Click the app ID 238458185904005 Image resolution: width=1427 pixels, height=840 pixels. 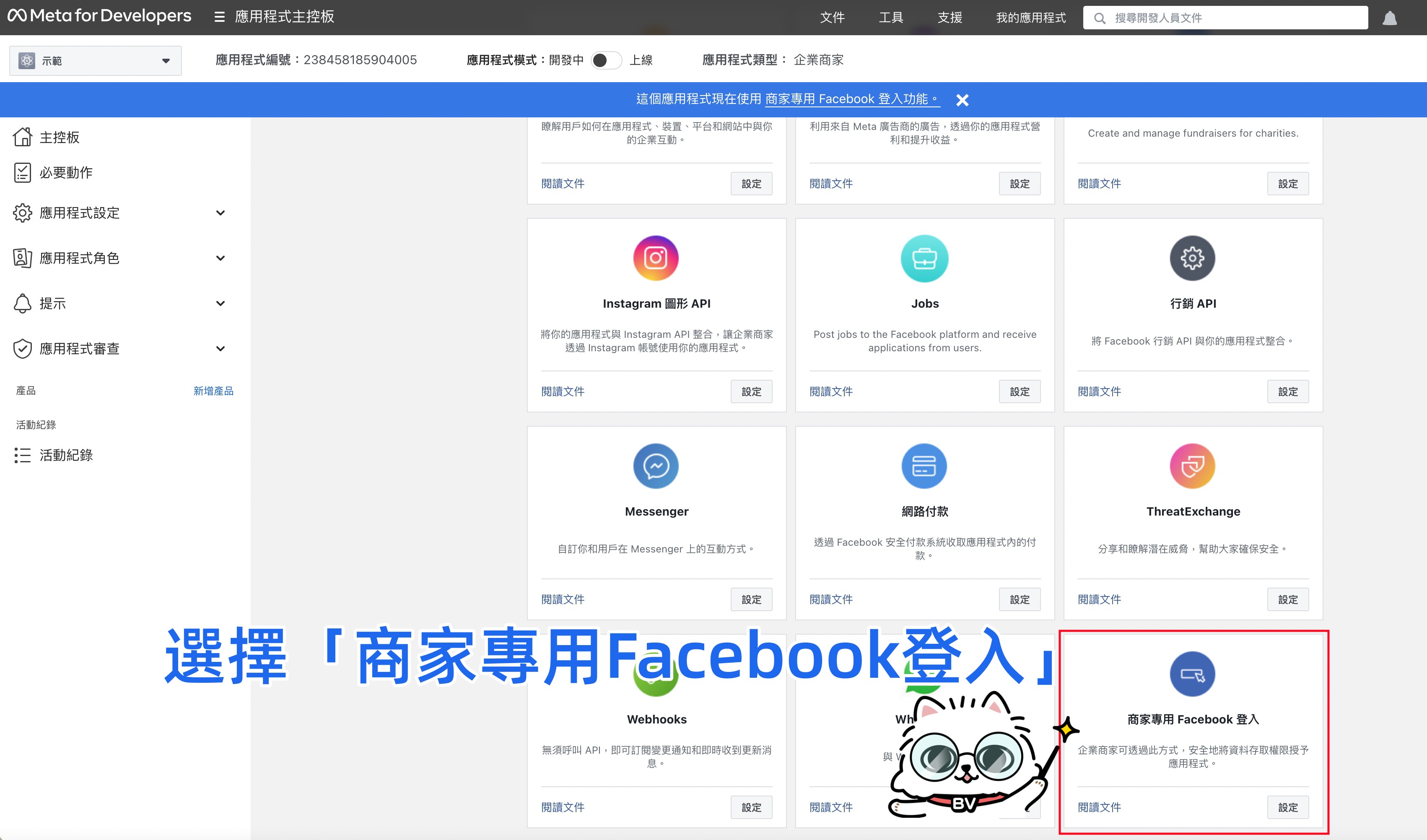click(x=360, y=60)
